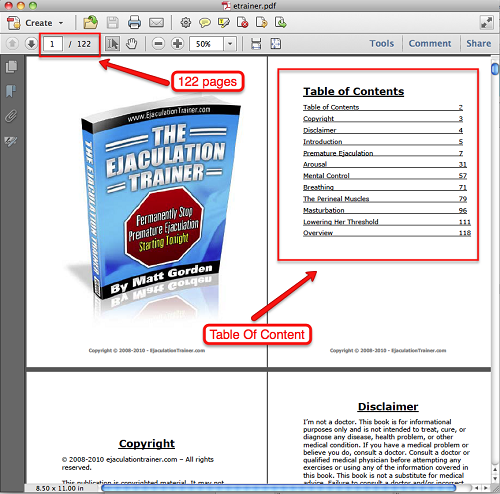Click the scroll-down arrow of vertical scrollbar
Image resolution: width=500 pixels, height=494 pixels.
click(x=495, y=479)
